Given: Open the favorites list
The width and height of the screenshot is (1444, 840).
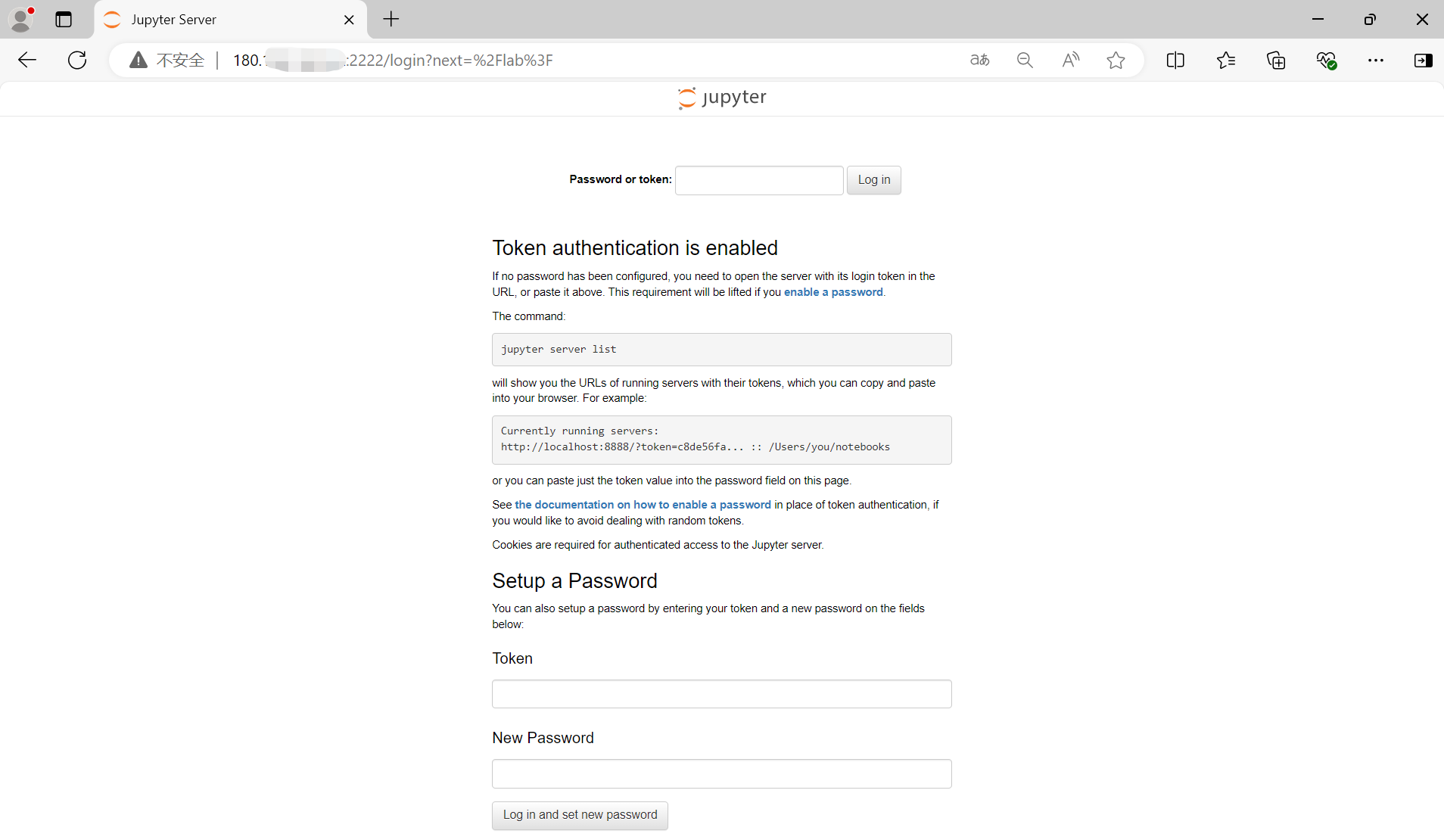Looking at the screenshot, I should 1226,61.
